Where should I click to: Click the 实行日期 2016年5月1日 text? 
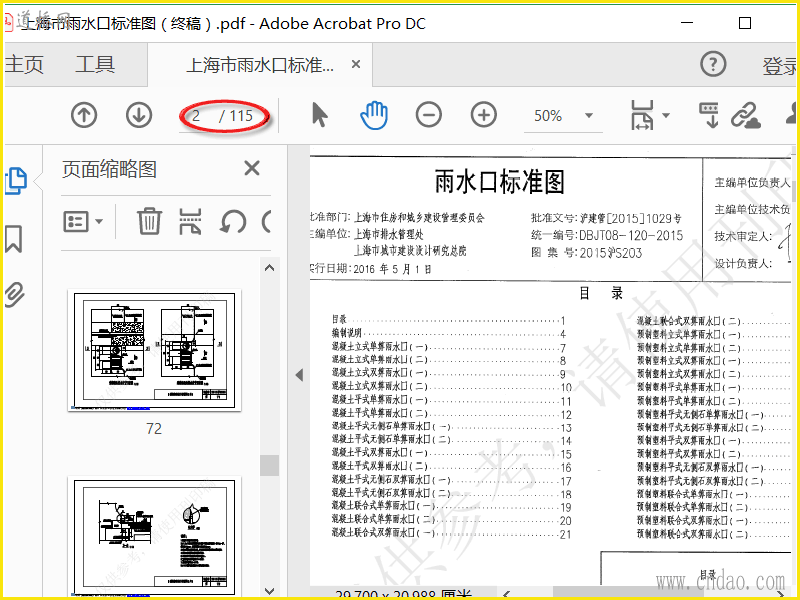point(371,269)
